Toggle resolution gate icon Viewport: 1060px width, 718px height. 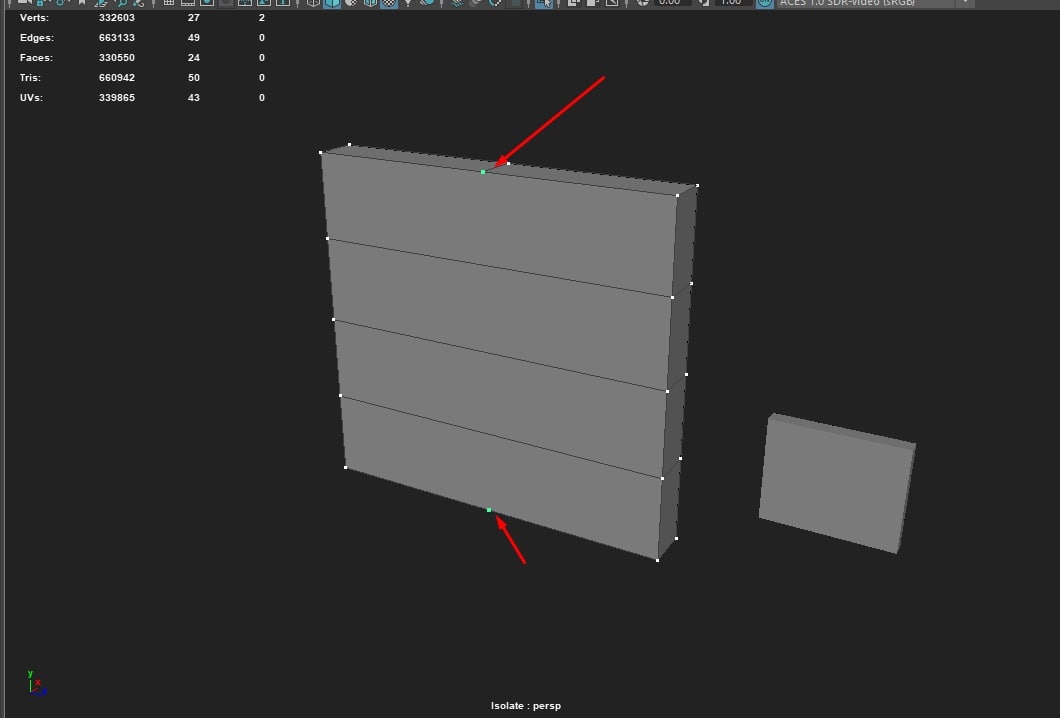tap(206, 3)
